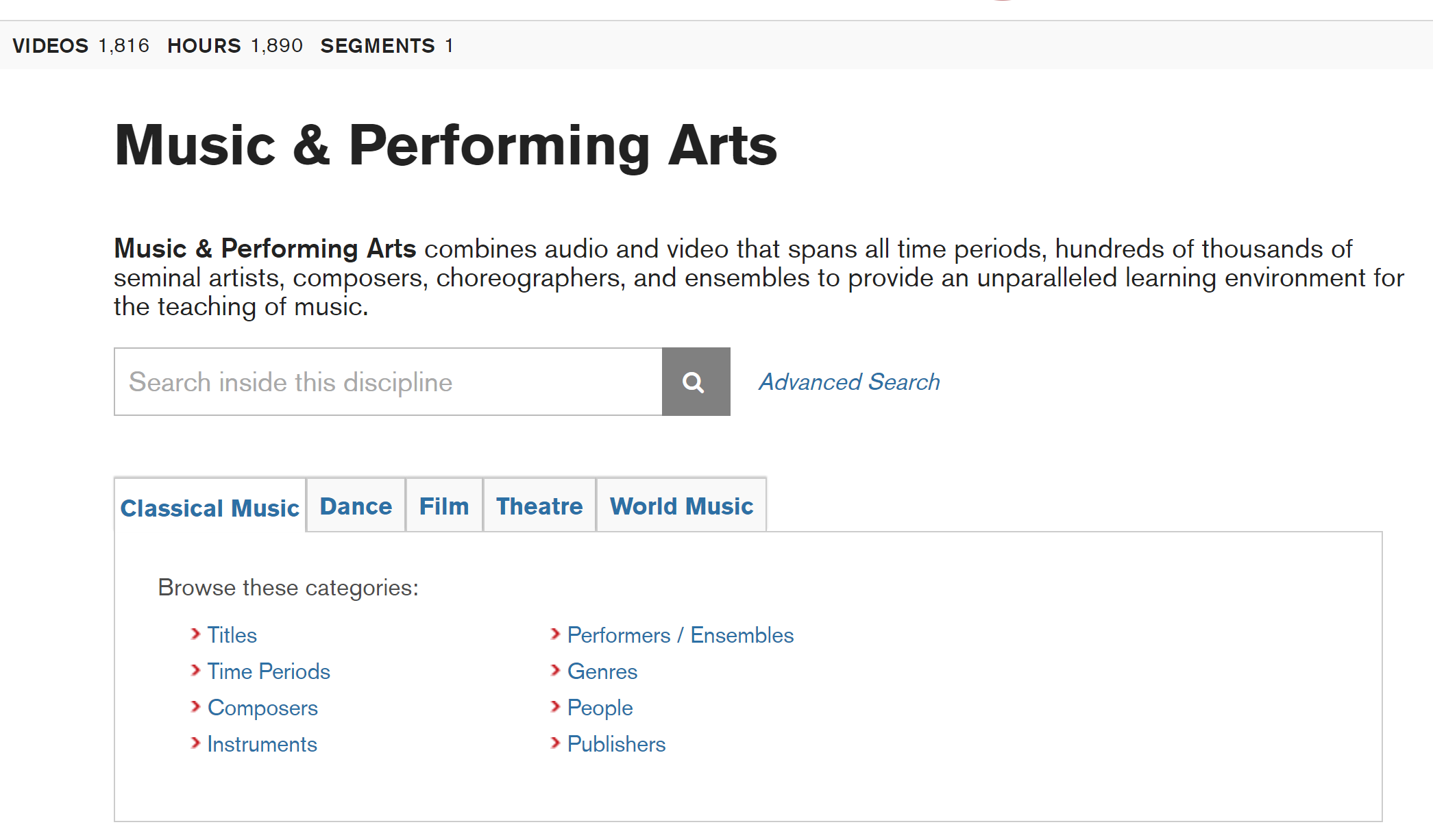Screen dimensions: 1433x840
Task: Click into the discipline search field
Action: point(388,382)
